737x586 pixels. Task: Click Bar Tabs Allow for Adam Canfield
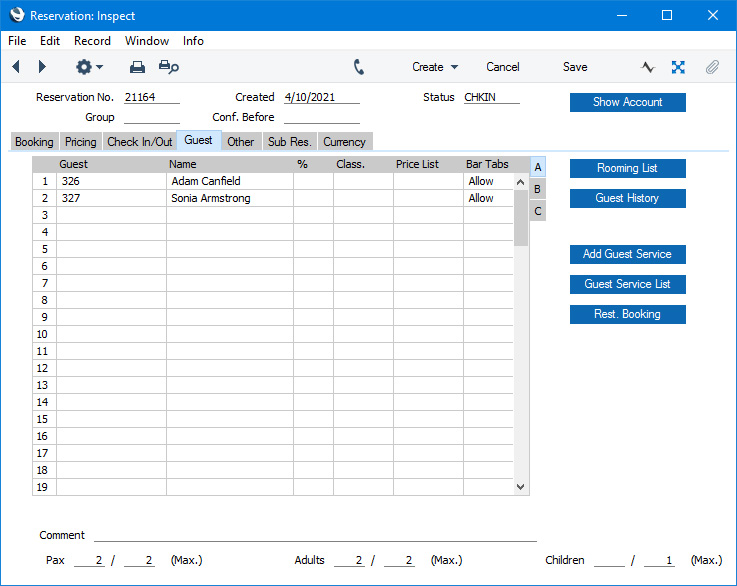tap(488, 181)
